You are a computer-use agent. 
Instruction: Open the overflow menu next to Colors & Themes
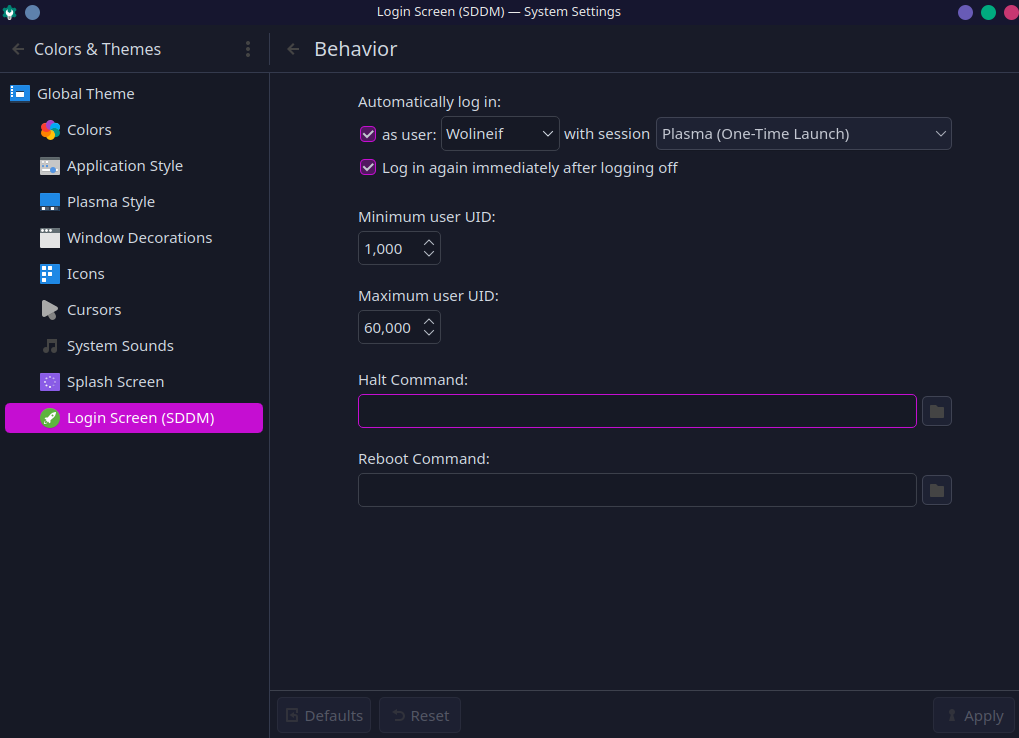pyautogui.click(x=247, y=48)
